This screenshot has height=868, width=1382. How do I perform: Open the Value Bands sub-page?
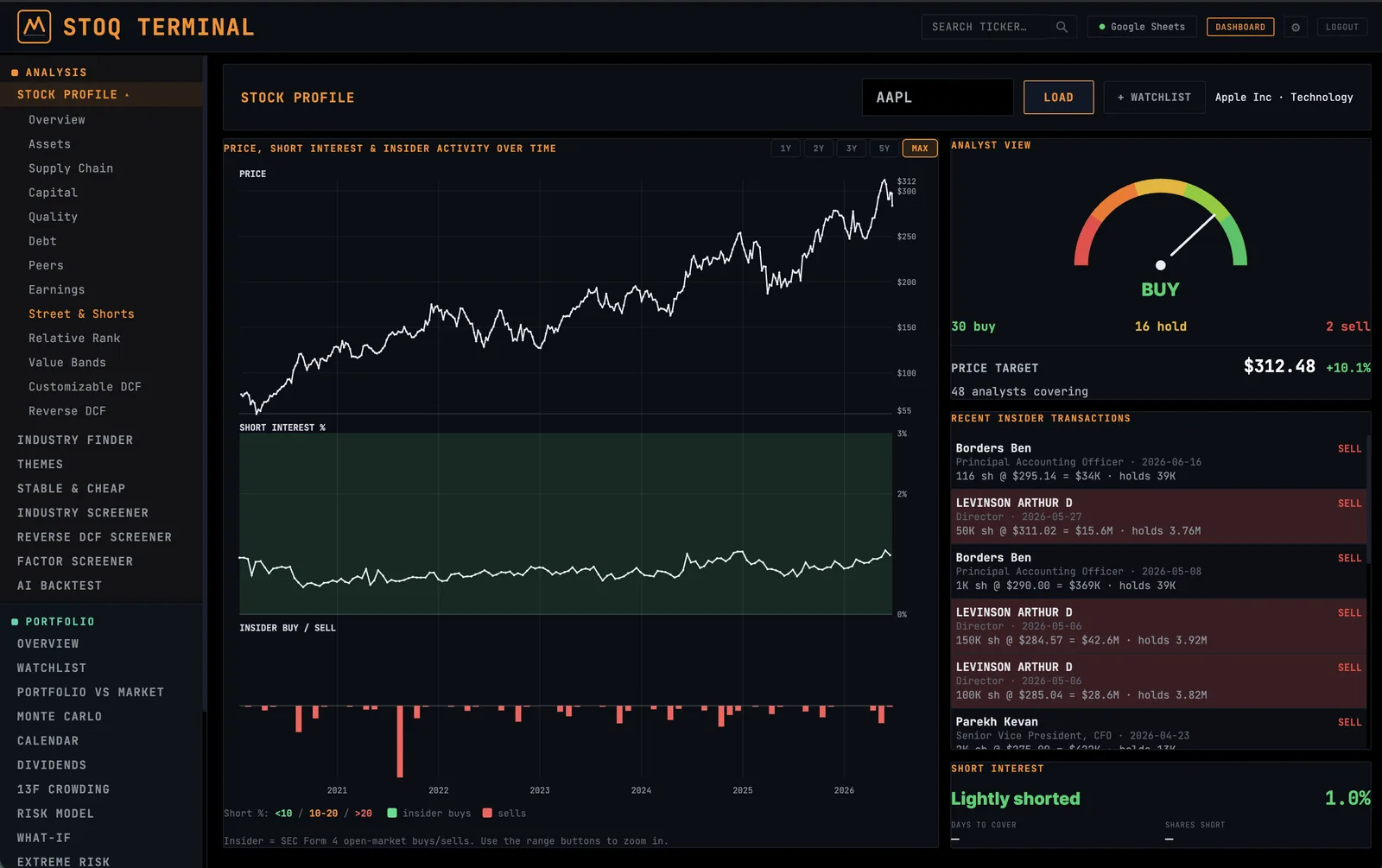pos(67,363)
